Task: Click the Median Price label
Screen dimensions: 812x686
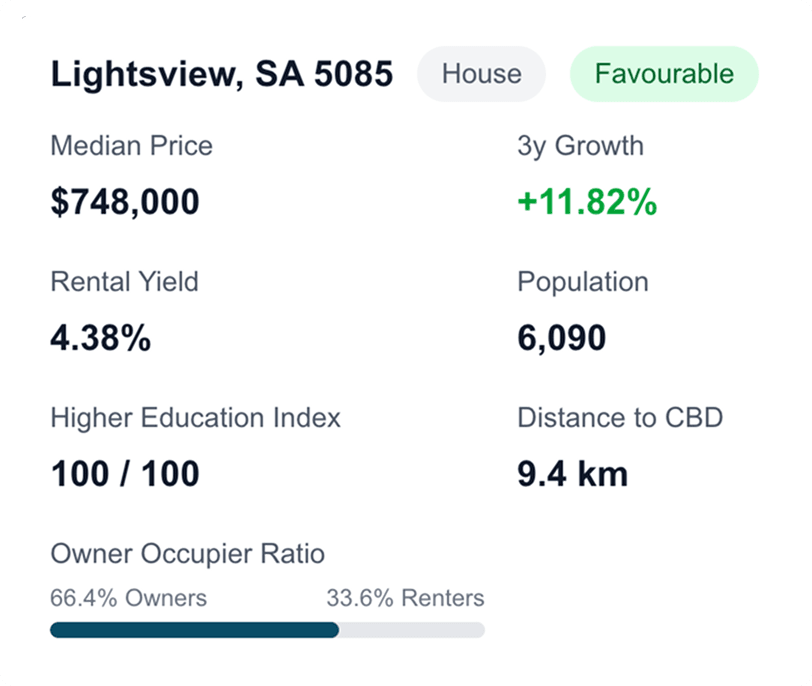Action: 131,146
